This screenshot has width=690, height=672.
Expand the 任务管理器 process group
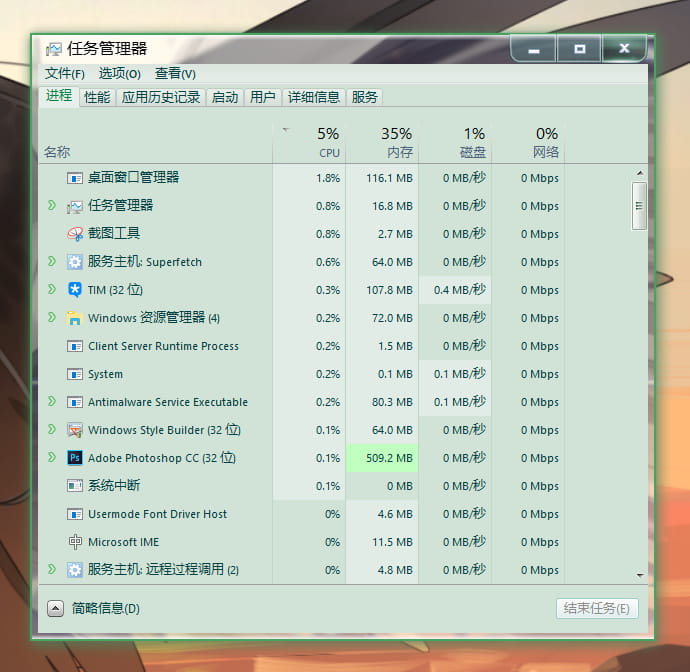click(x=52, y=205)
